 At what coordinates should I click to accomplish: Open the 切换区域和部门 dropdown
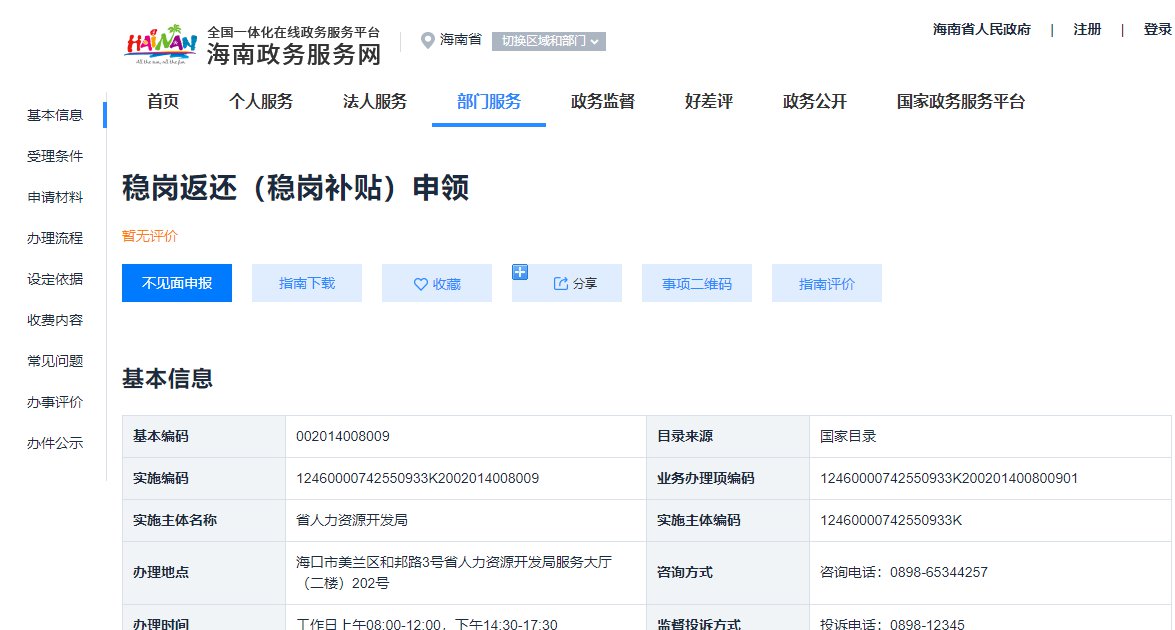point(549,41)
